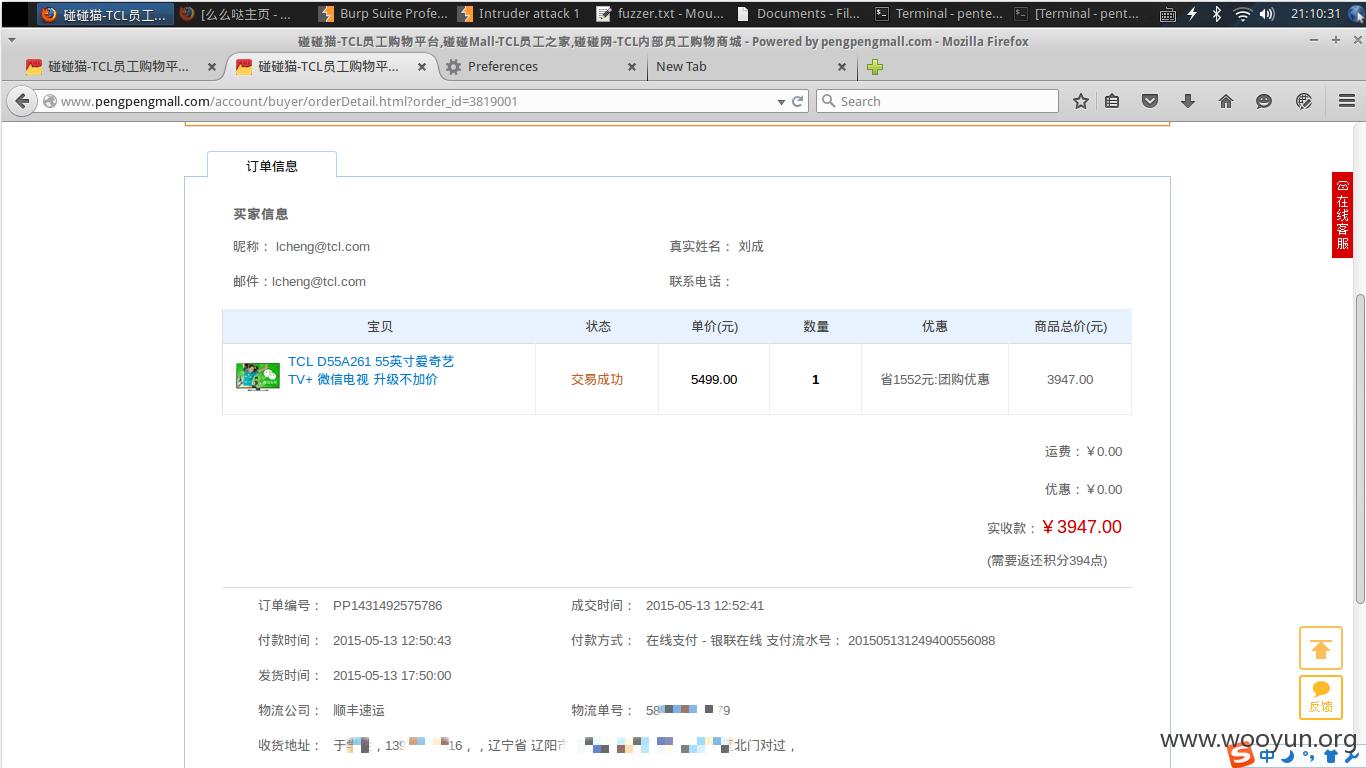Open the 在线客服 red side button
The width and height of the screenshot is (1366, 768).
click(1342, 214)
